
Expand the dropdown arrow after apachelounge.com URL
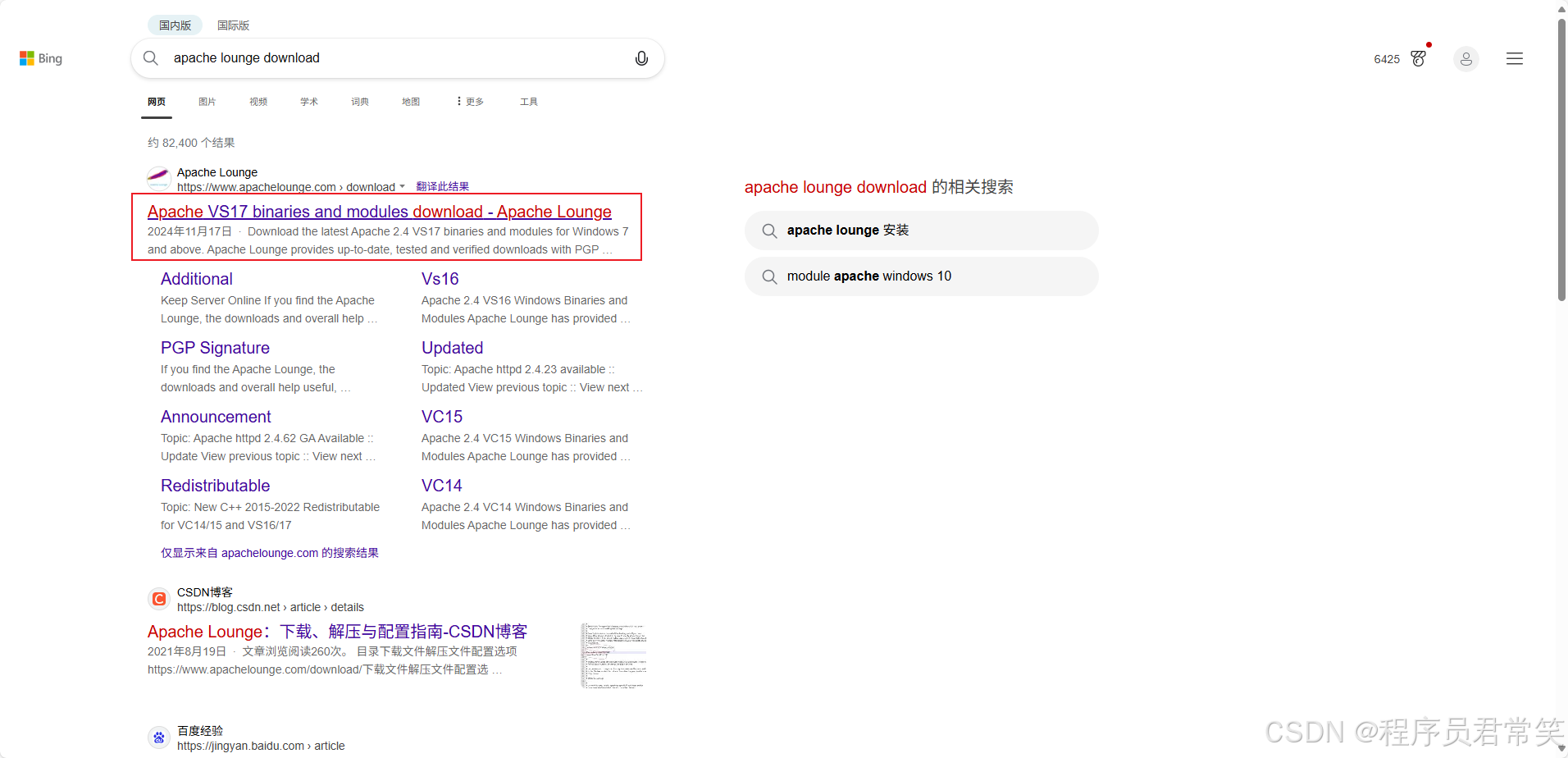click(x=402, y=187)
